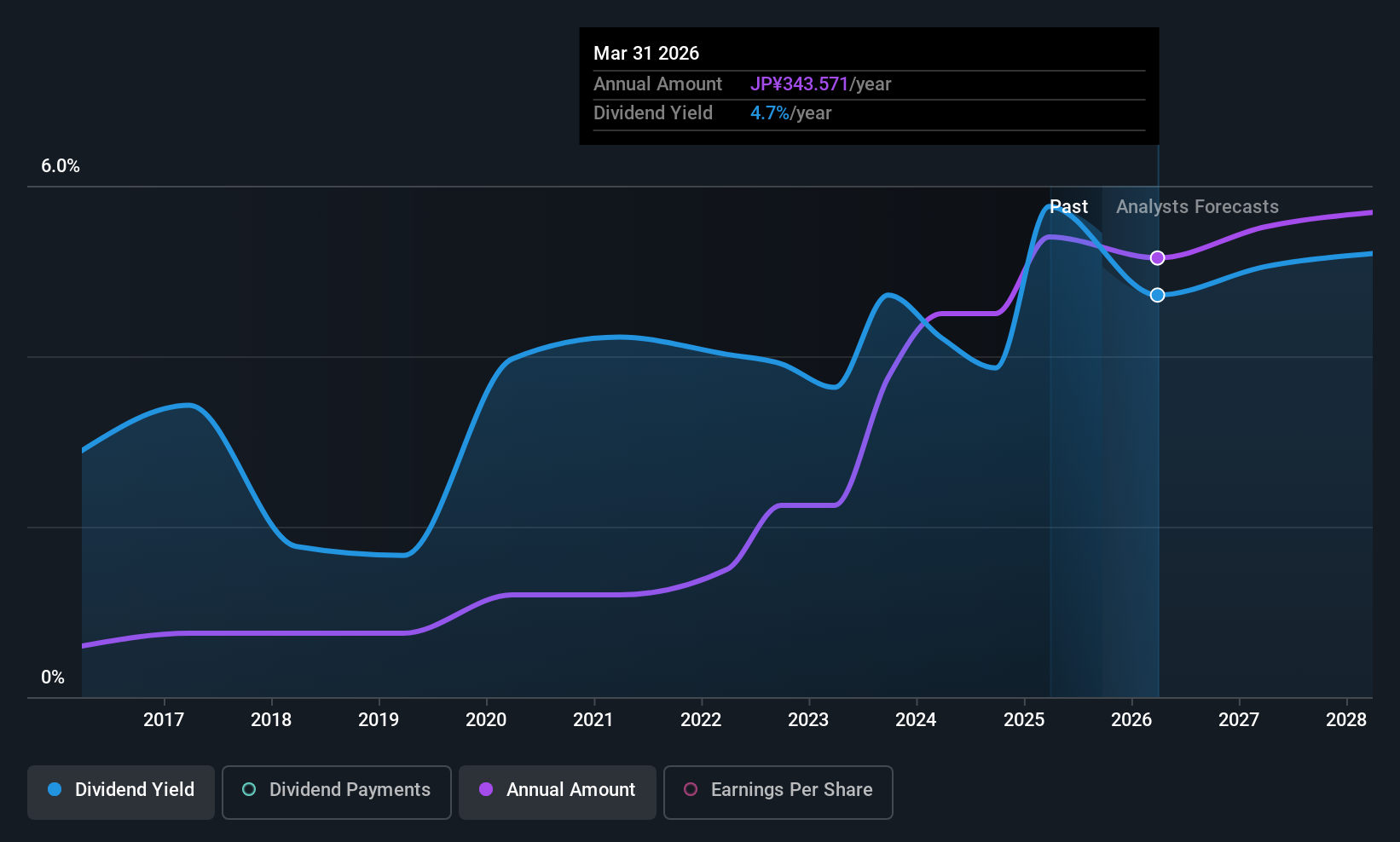Click the pink ring icon beside Earnings Per Share
This screenshot has height=842, width=1400.
pos(691,790)
